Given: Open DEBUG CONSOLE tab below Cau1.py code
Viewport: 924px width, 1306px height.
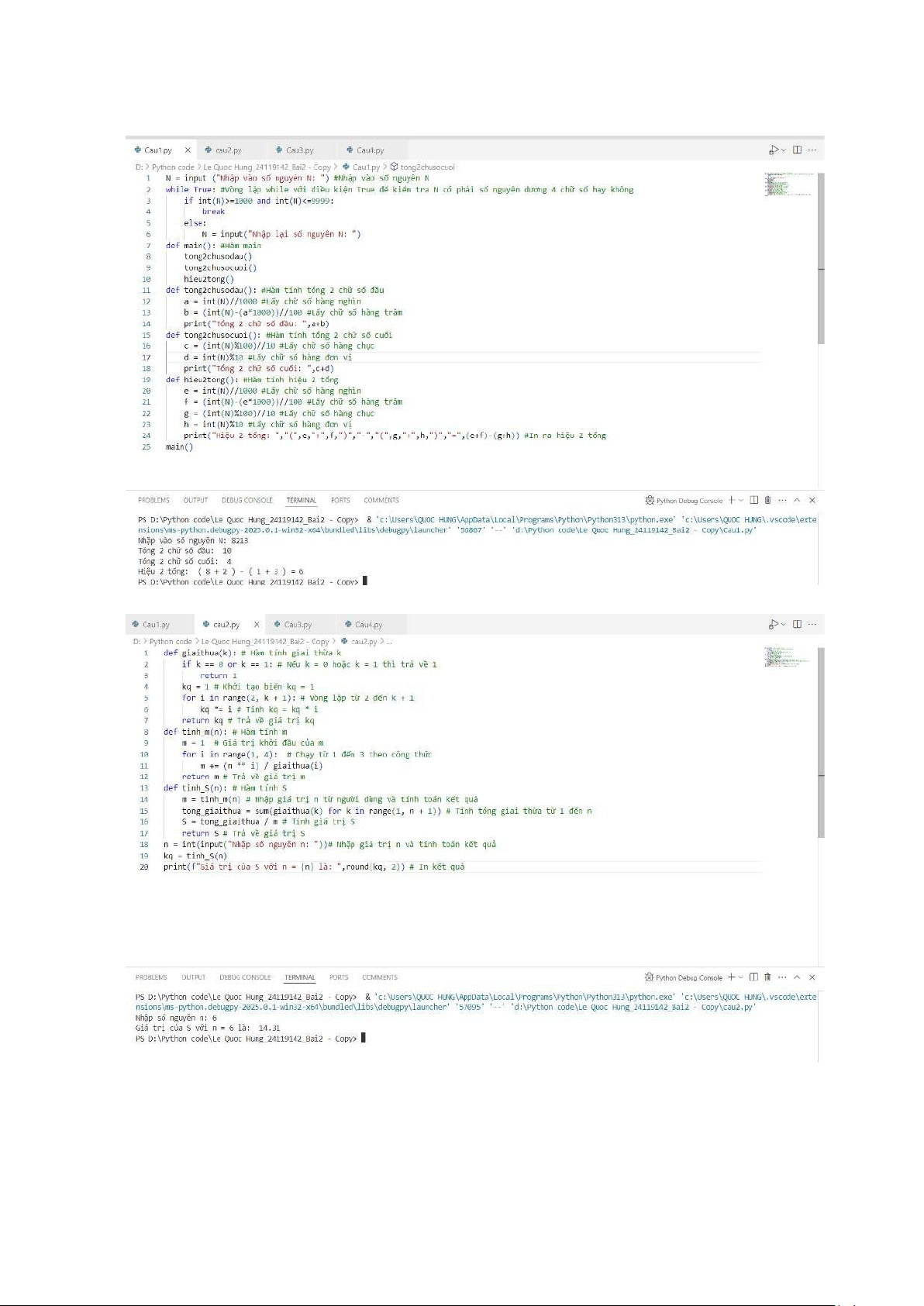Looking at the screenshot, I should pyautogui.click(x=247, y=501).
